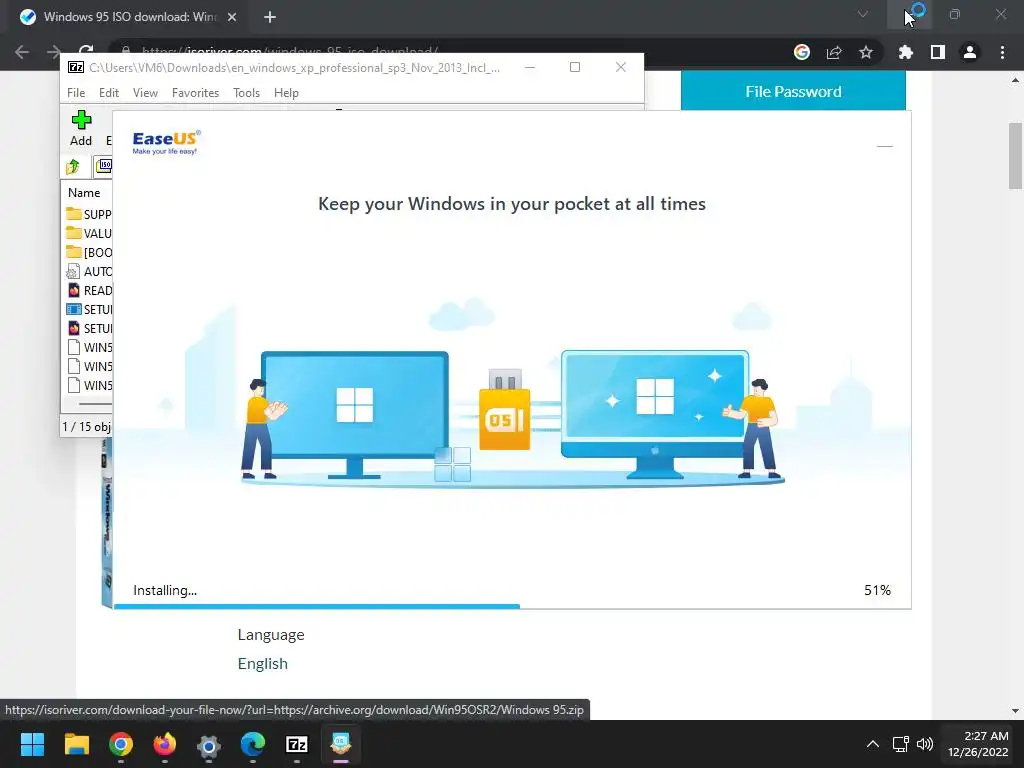Open 7-Zip from the taskbar
The height and width of the screenshot is (768, 1024).
[296, 744]
